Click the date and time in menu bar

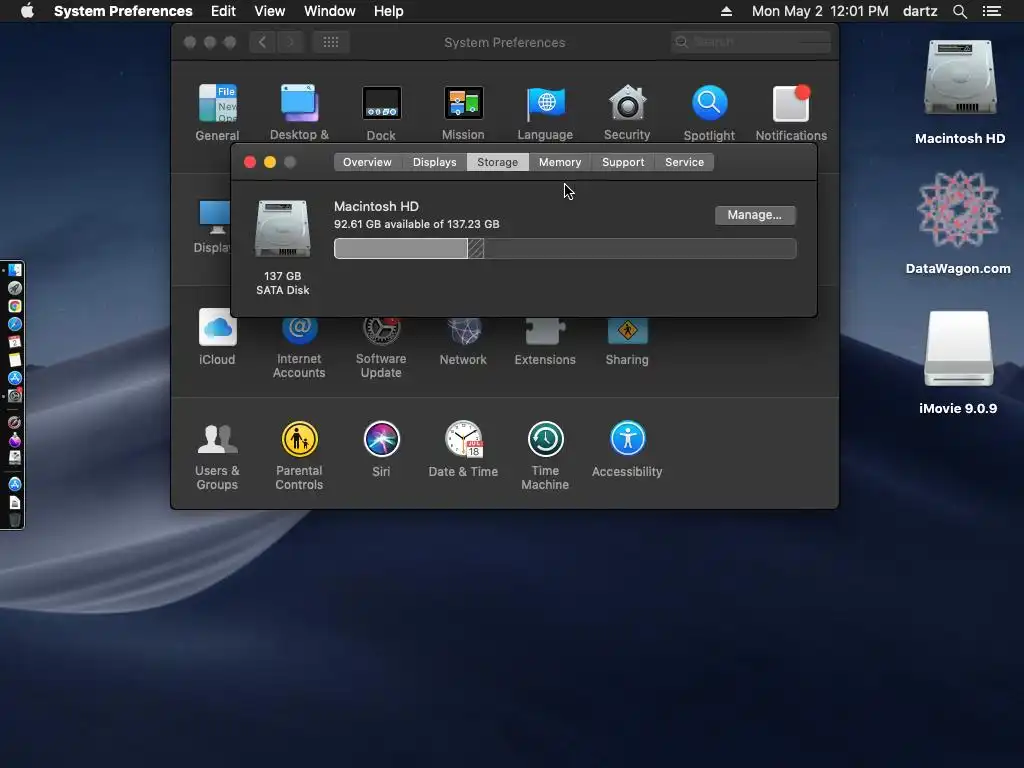pyautogui.click(x=820, y=11)
